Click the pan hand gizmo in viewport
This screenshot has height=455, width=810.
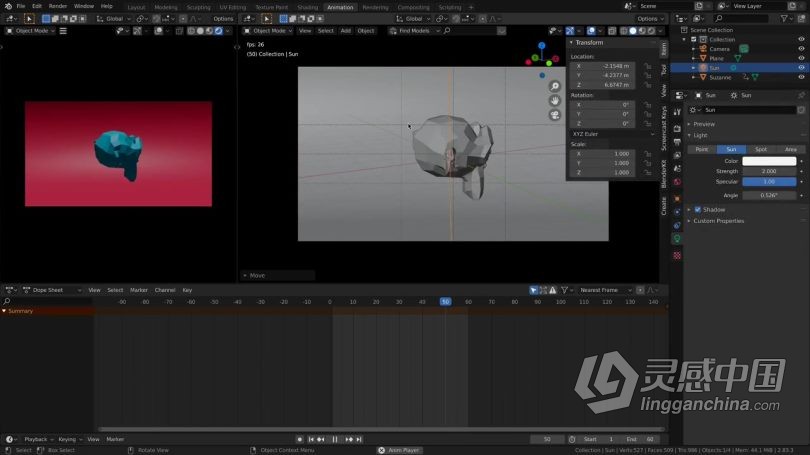tap(554, 101)
